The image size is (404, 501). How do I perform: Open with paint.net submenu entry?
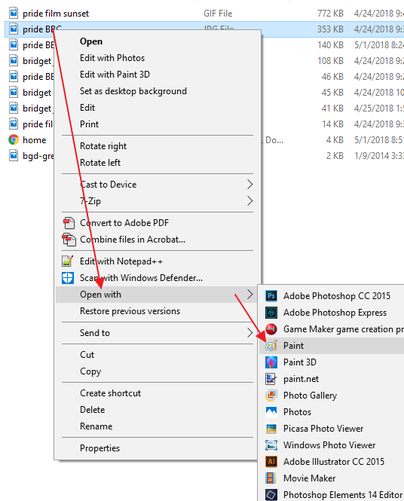[x=301, y=379]
